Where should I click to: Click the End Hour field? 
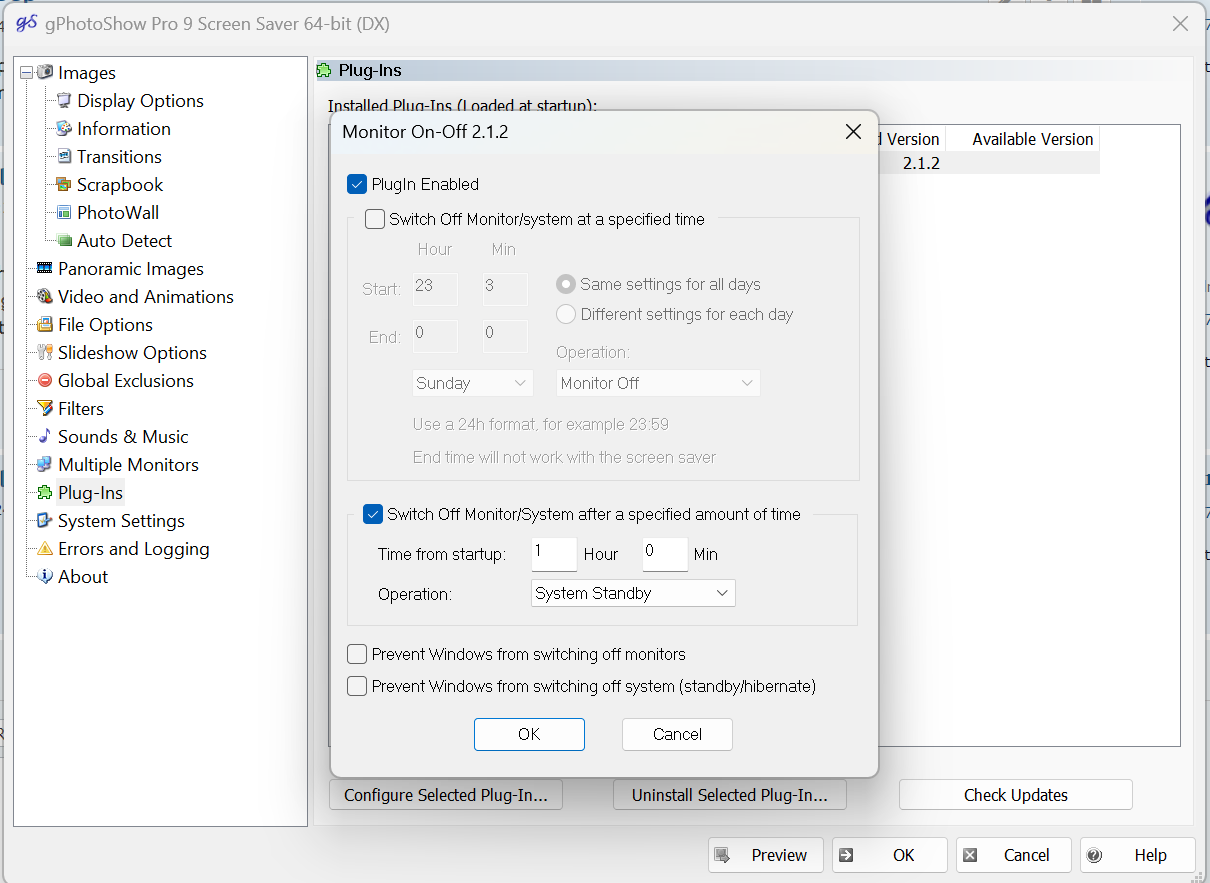435,336
